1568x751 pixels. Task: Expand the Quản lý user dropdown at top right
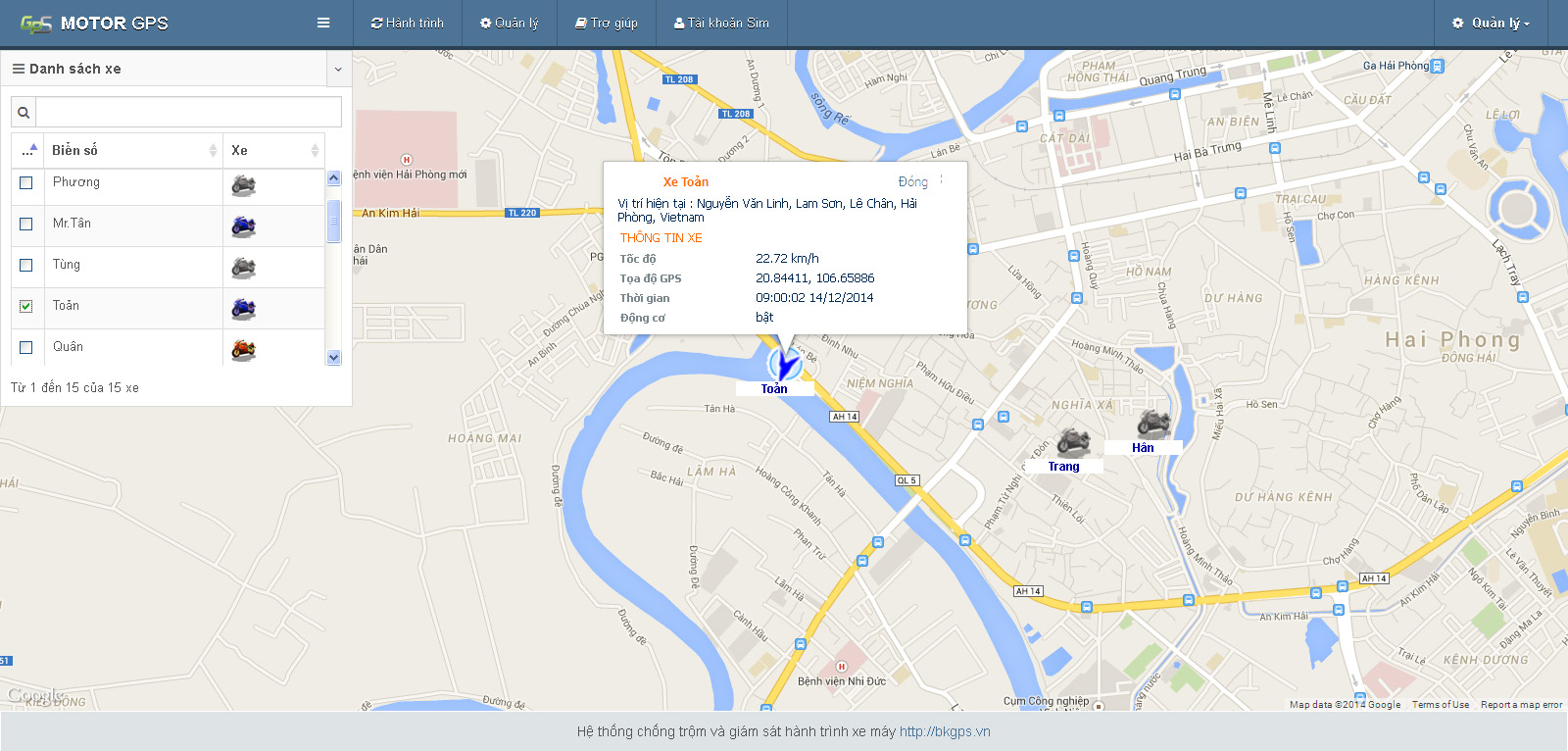[x=1491, y=23]
